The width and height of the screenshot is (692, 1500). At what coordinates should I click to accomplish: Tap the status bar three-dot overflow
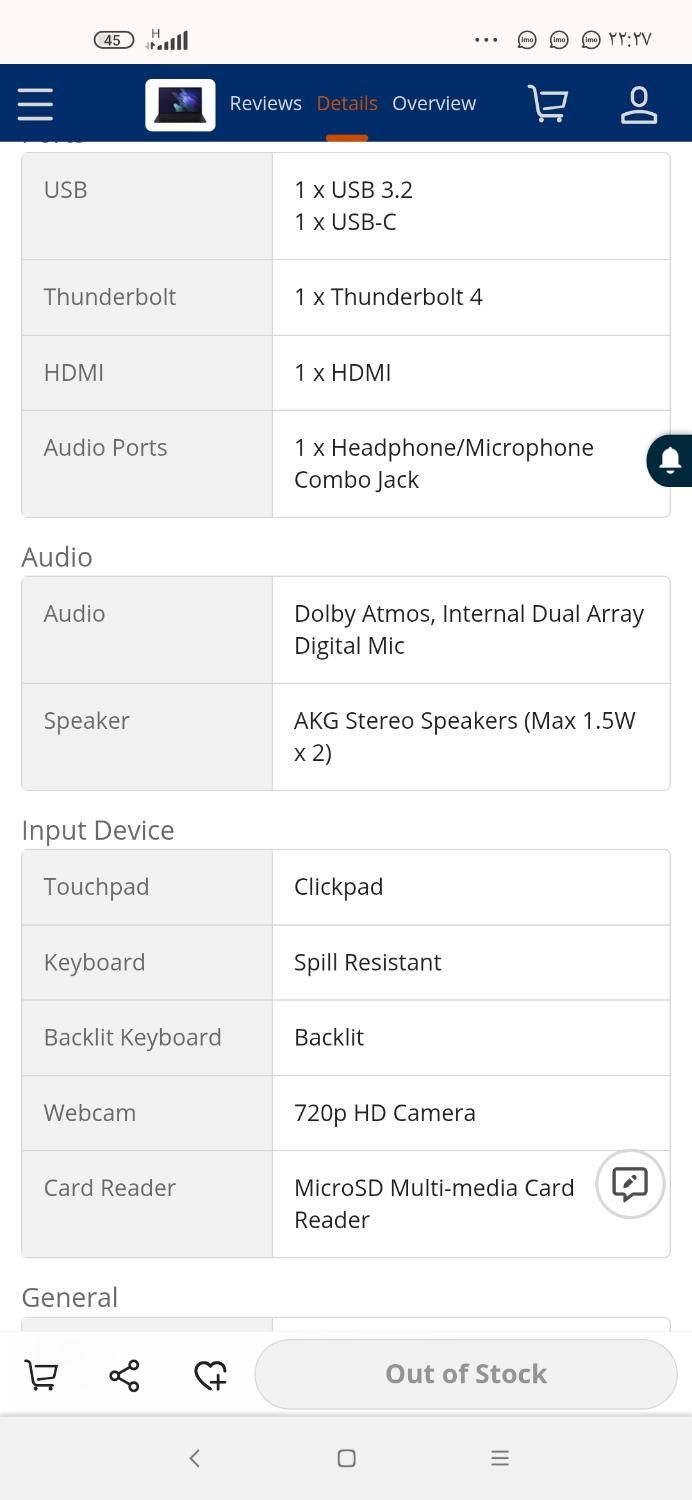(486, 40)
